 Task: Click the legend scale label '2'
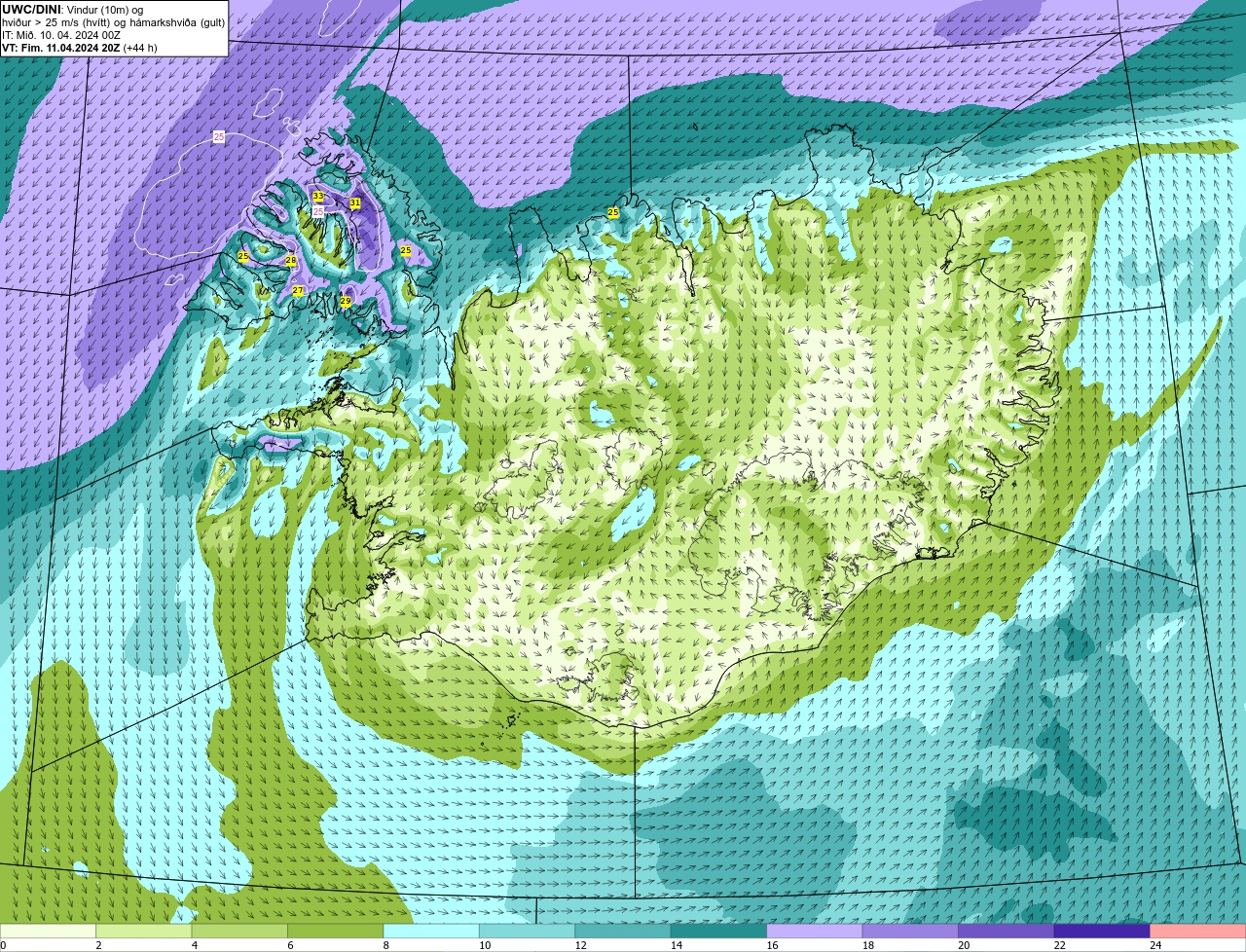pyautogui.click(x=98, y=944)
